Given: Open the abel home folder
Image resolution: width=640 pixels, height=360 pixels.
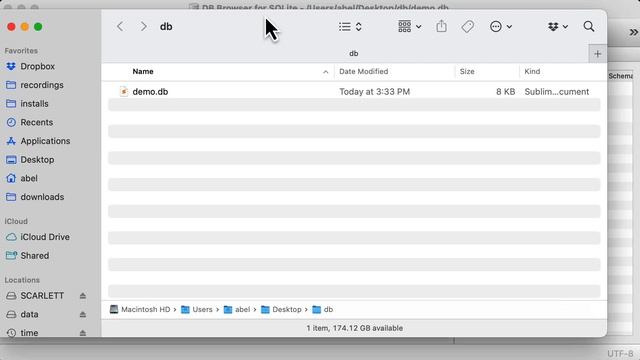Looking at the screenshot, I should 29,178.
